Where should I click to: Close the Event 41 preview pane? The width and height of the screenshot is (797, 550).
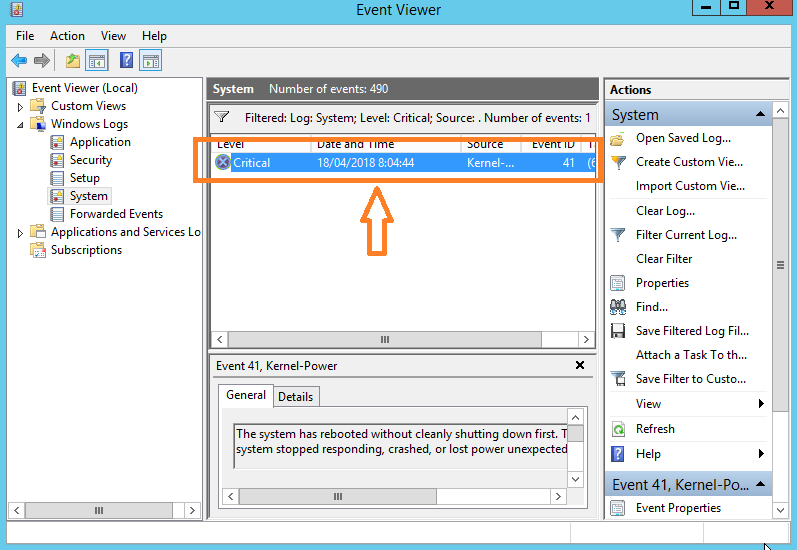click(x=579, y=365)
